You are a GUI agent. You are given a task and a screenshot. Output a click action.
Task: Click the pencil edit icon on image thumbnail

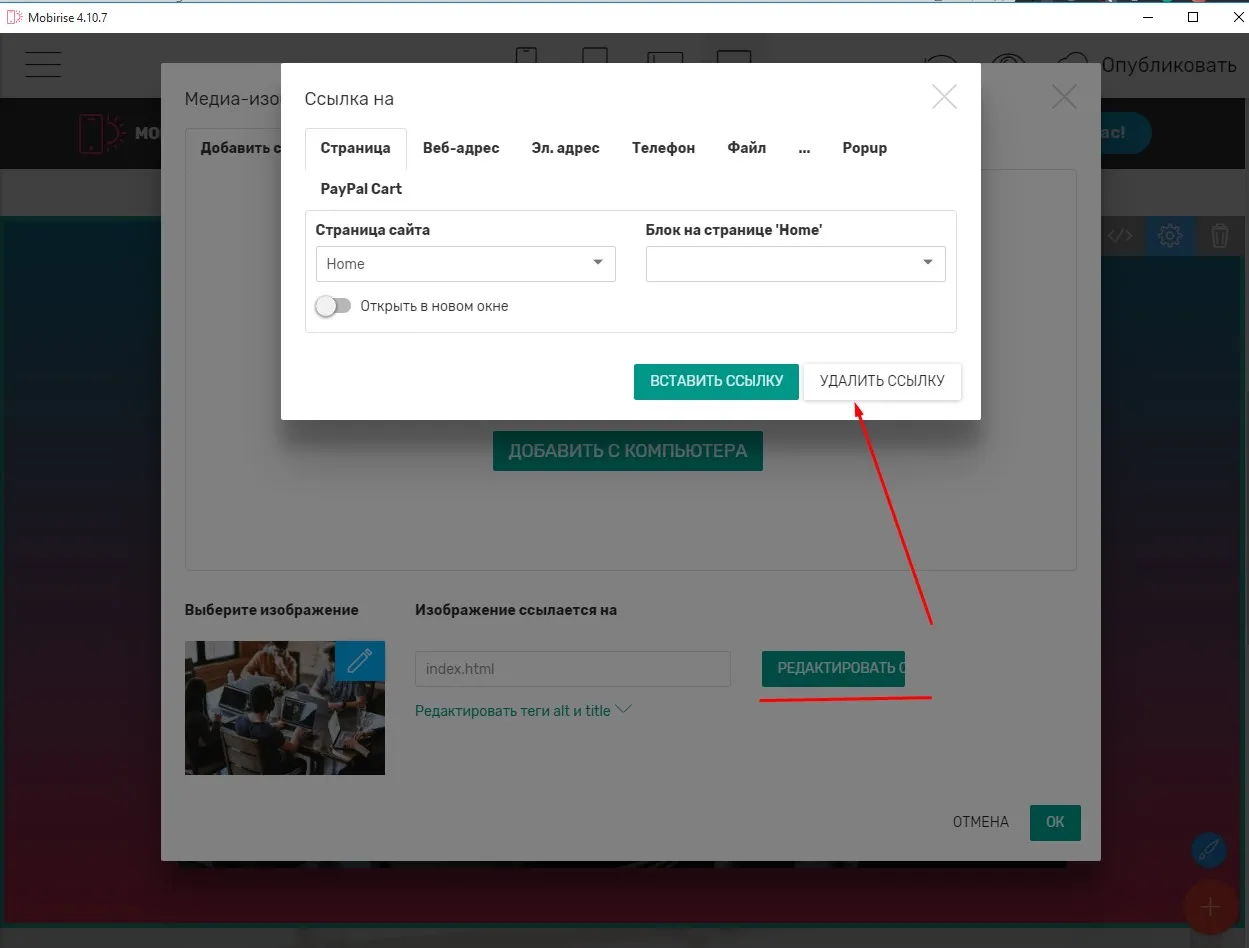pyautogui.click(x=360, y=661)
